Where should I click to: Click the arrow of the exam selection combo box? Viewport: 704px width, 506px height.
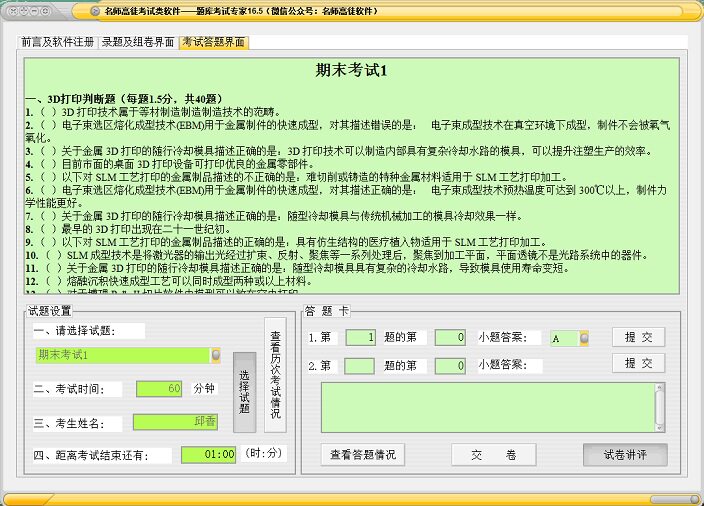[x=216, y=355]
